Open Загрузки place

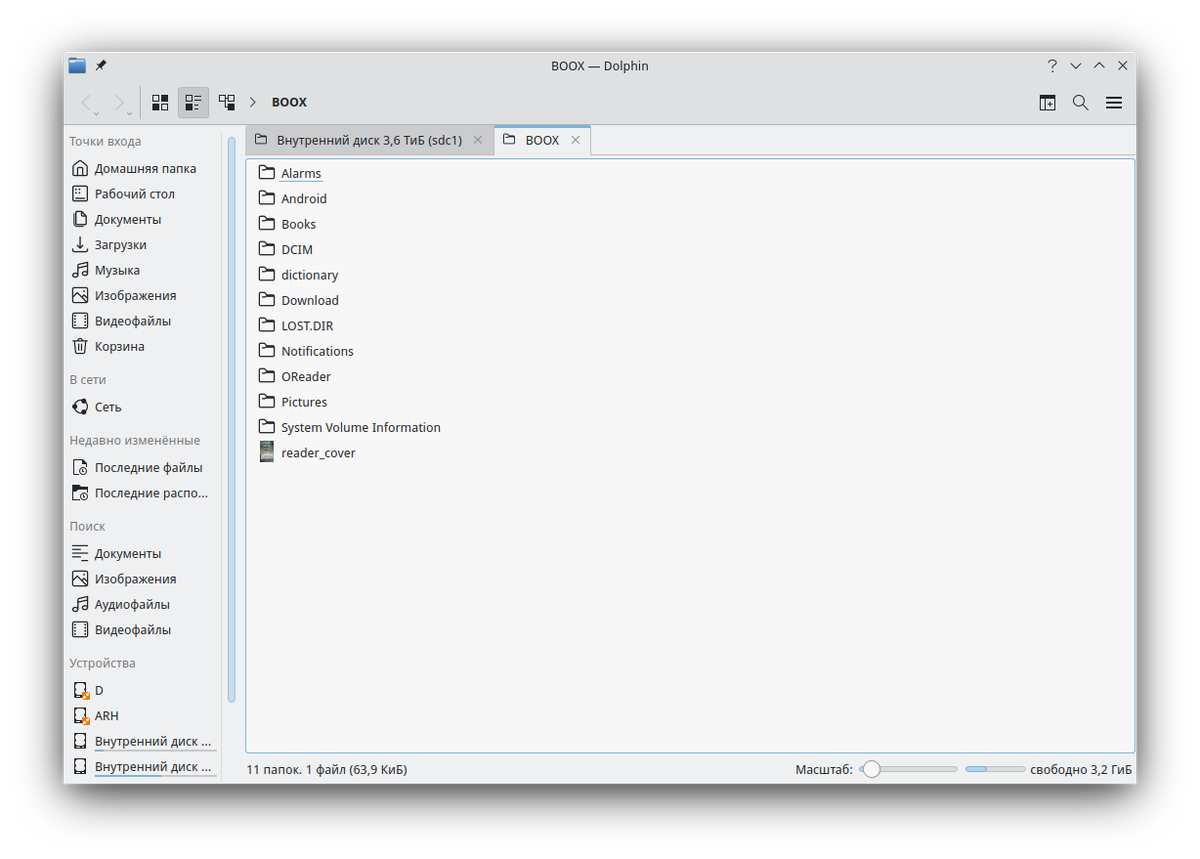pyautogui.click(x=145, y=245)
